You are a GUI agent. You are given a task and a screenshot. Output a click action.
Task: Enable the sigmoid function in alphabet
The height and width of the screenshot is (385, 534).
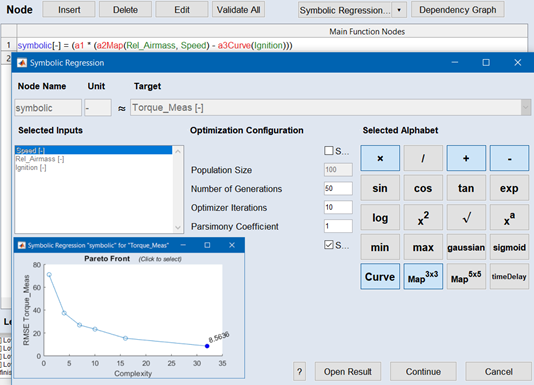509,247
